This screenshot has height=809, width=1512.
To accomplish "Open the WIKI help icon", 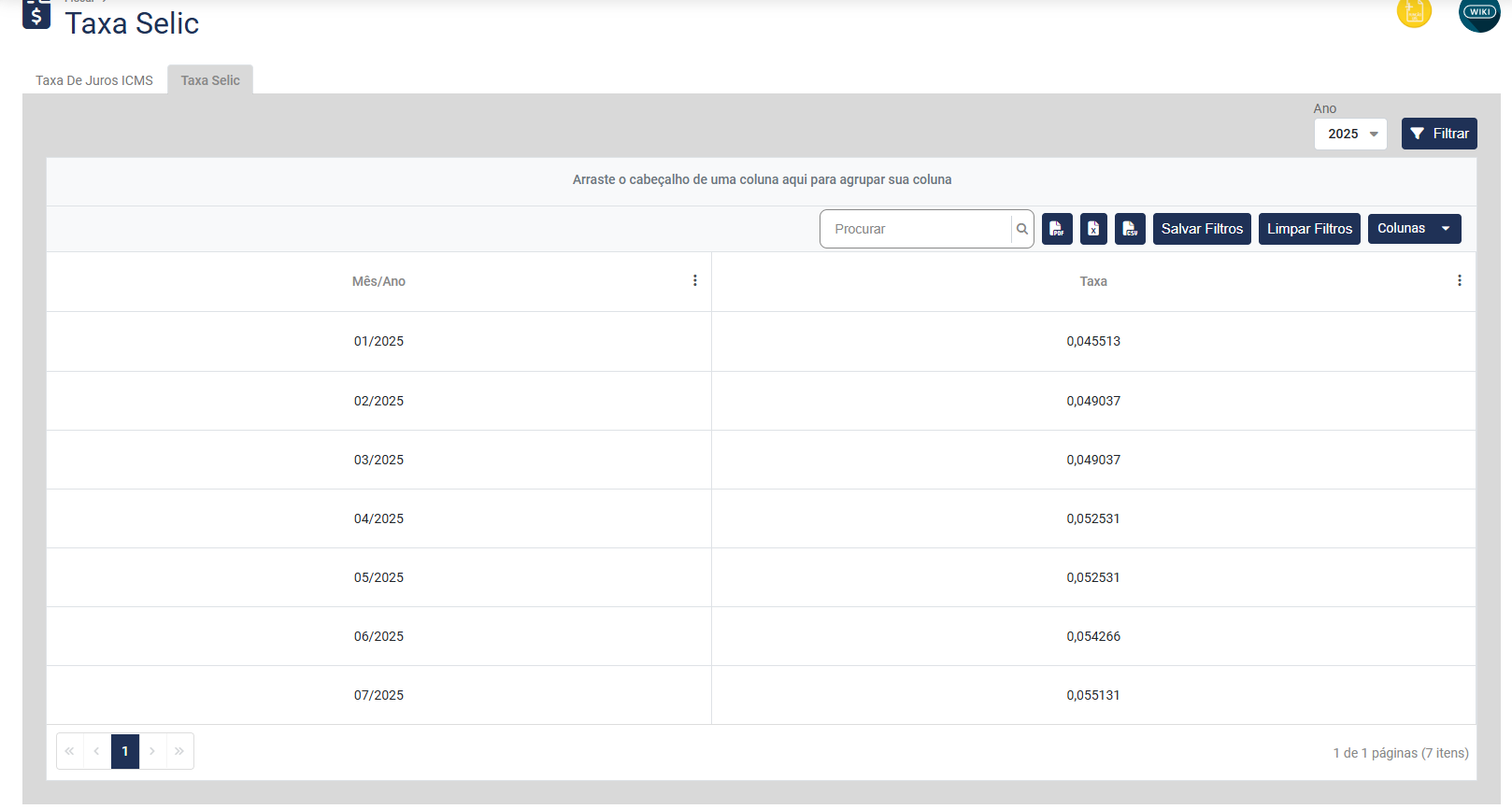I will [x=1479, y=12].
